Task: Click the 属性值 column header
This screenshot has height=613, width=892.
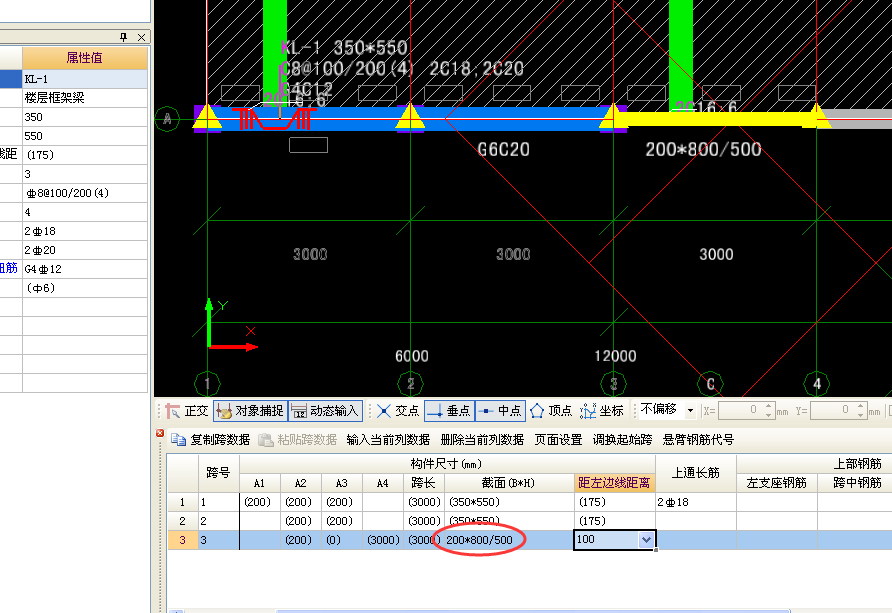Action: point(85,58)
